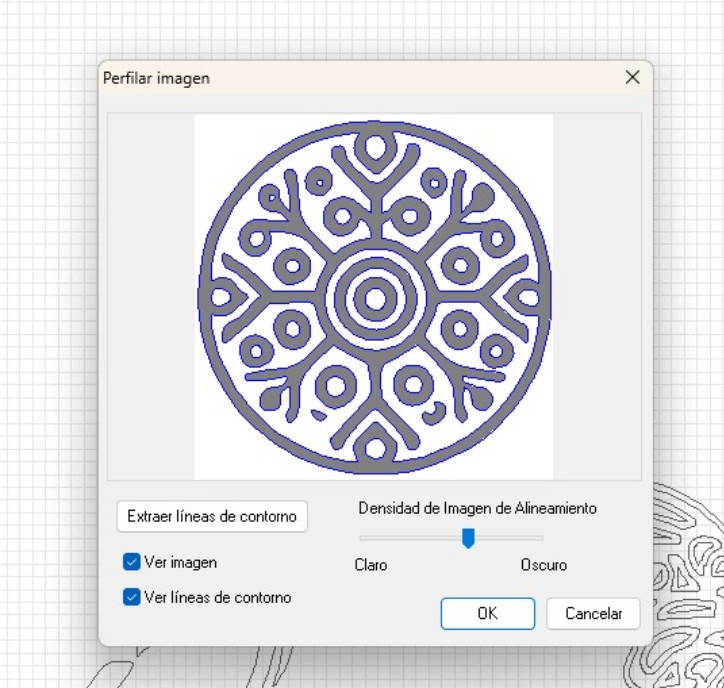Click the Extraer líneas de contorno button

click(212, 516)
